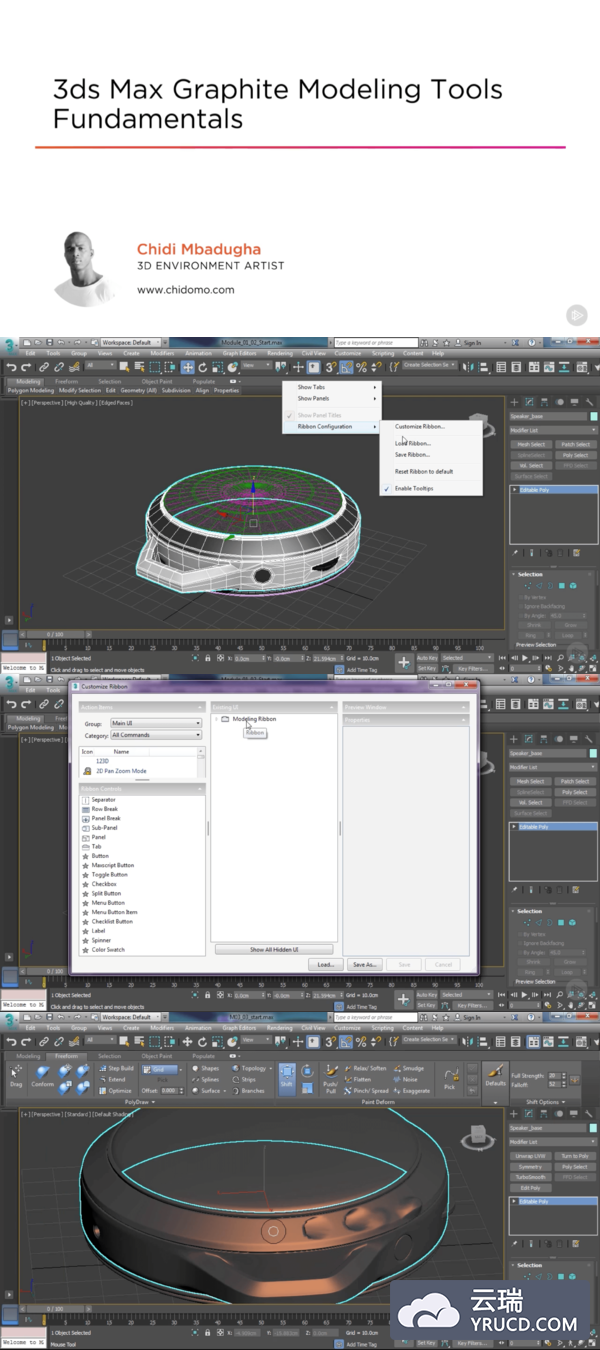The width and height of the screenshot is (600, 1350).
Task: Select the Topology tool
Action: click(250, 1068)
